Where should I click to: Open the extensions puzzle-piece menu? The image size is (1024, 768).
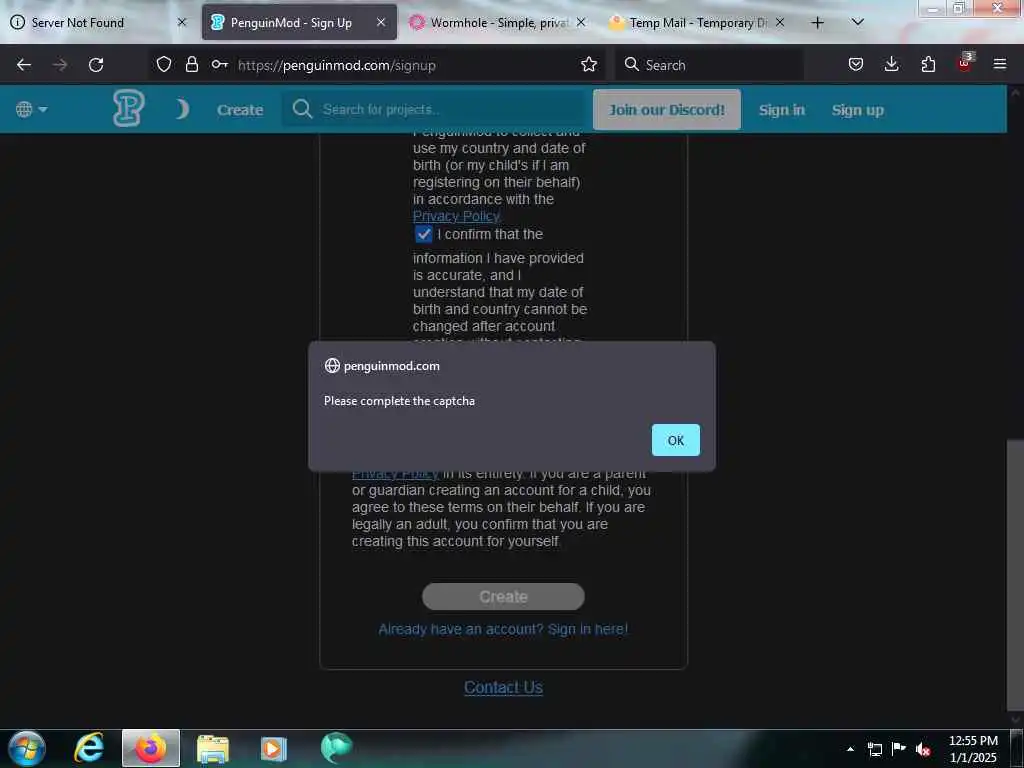(x=928, y=64)
